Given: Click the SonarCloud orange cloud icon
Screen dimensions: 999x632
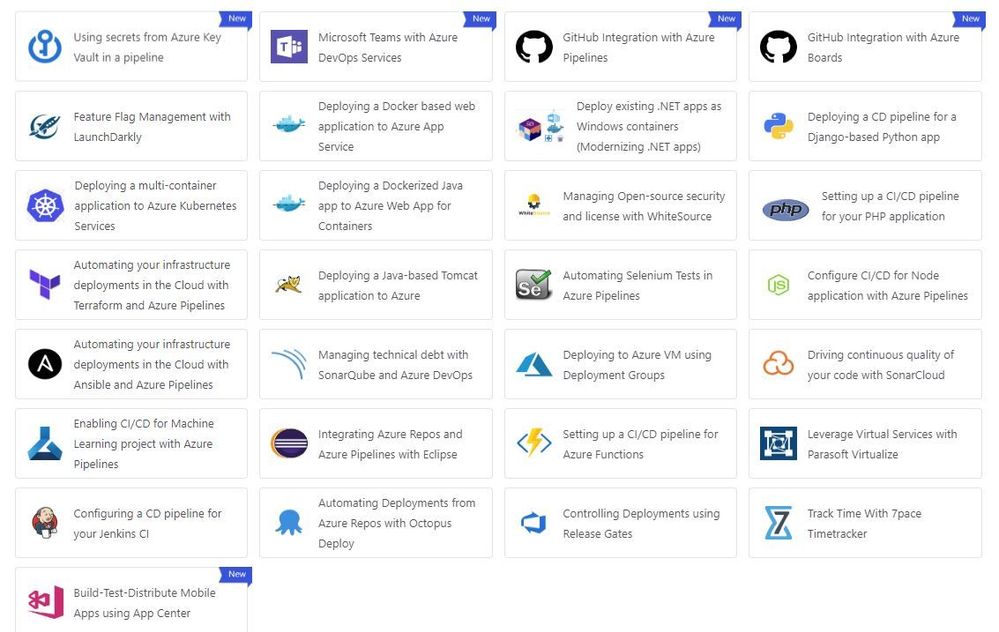Looking at the screenshot, I should pos(779,364).
